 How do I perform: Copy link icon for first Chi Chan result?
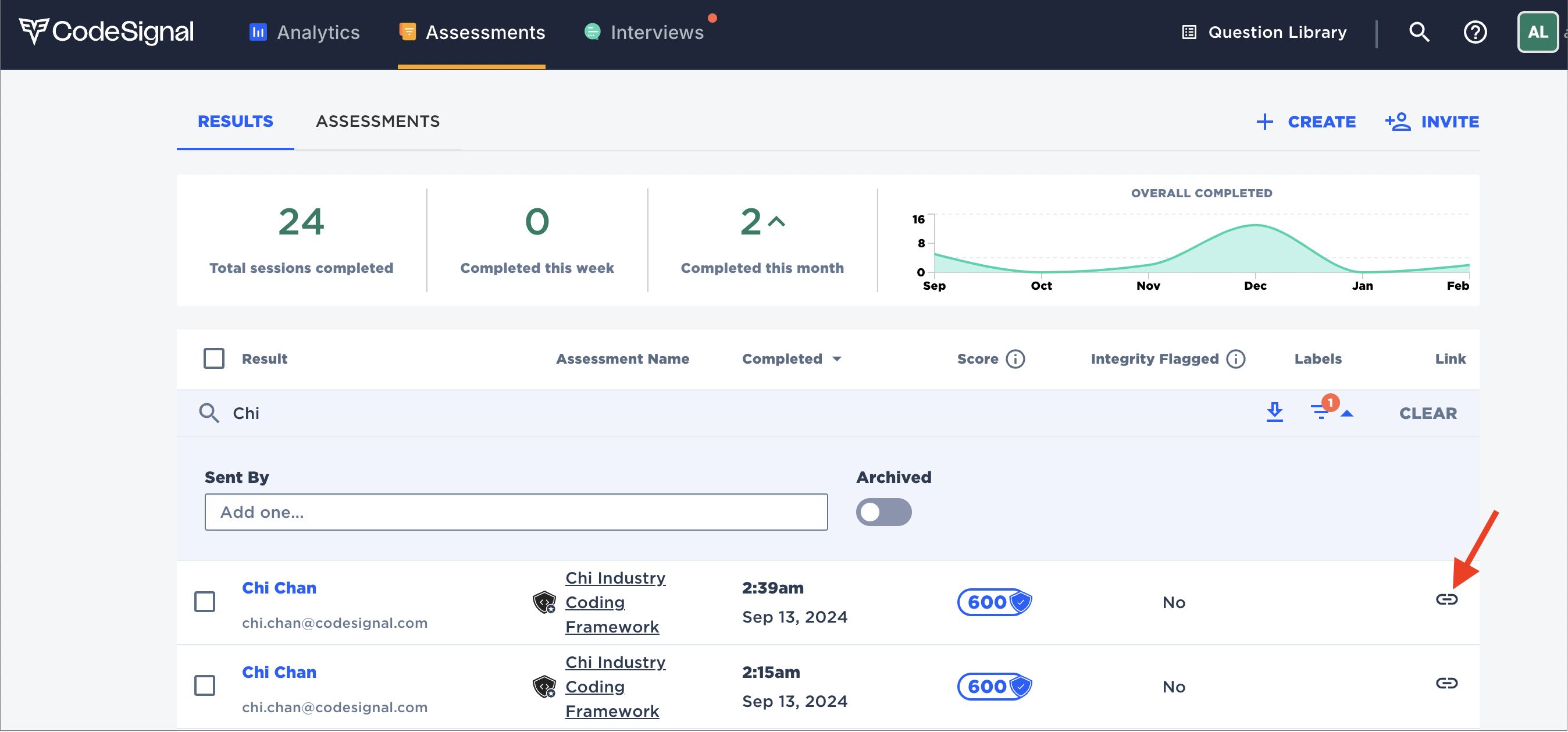point(1446,599)
